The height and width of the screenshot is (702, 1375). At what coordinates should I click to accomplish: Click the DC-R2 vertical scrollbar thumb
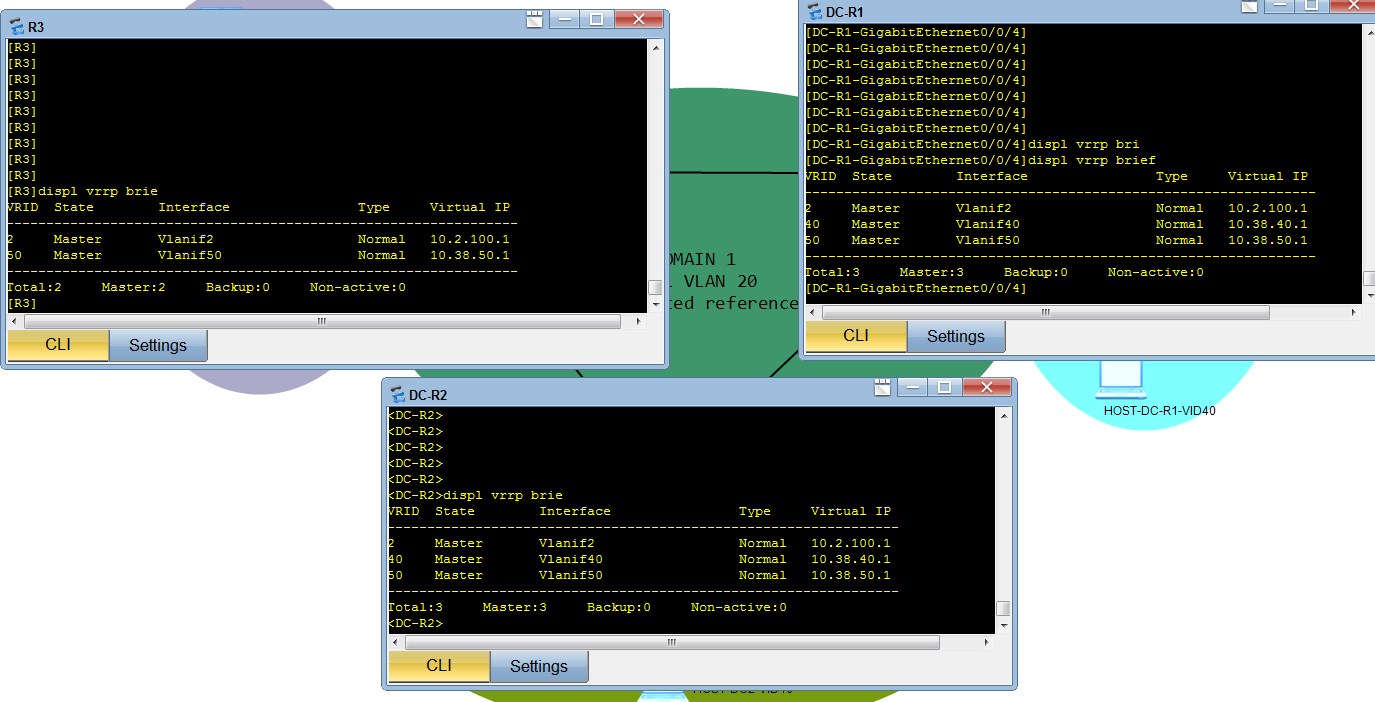pyautogui.click(x=1003, y=609)
